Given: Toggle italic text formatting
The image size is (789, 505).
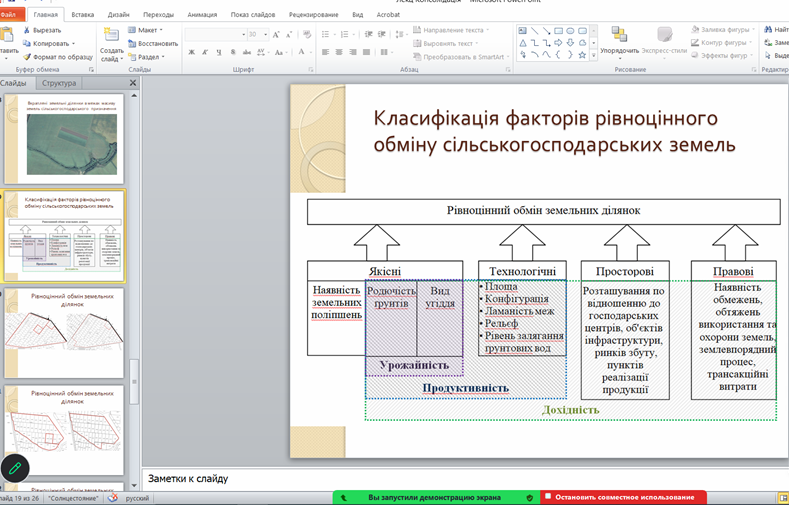Looking at the screenshot, I should [x=205, y=52].
